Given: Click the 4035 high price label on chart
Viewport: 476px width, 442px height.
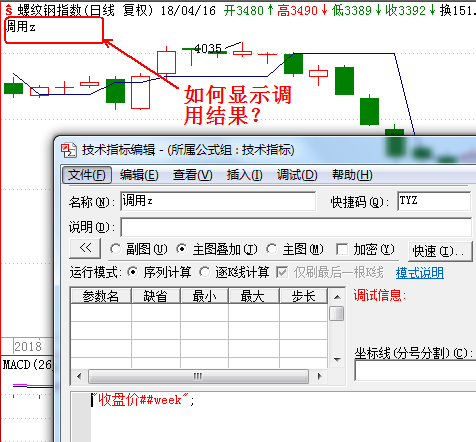Looking at the screenshot, I should coord(208,49).
